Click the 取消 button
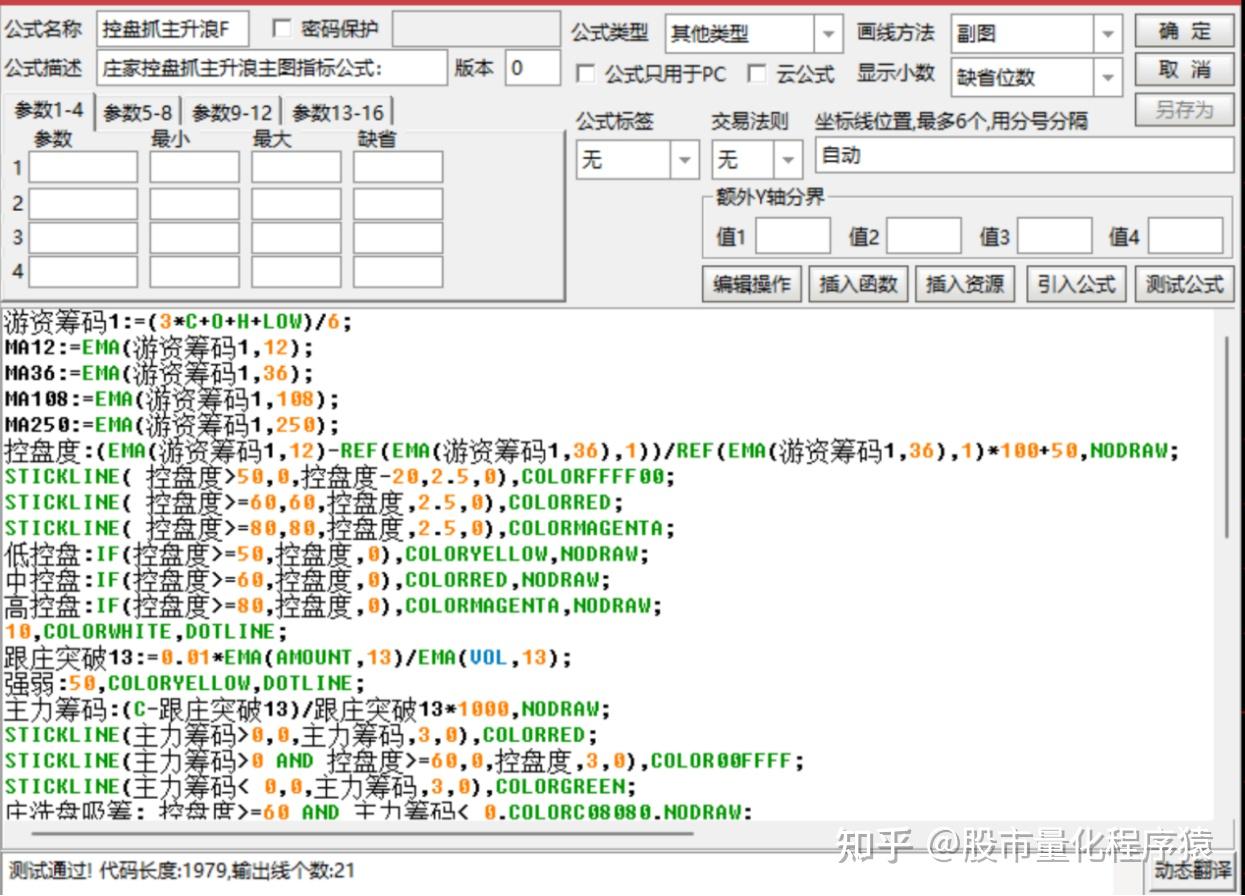This screenshot has height=896, width=1245. pyautogui.click(x=1184, y=70)
